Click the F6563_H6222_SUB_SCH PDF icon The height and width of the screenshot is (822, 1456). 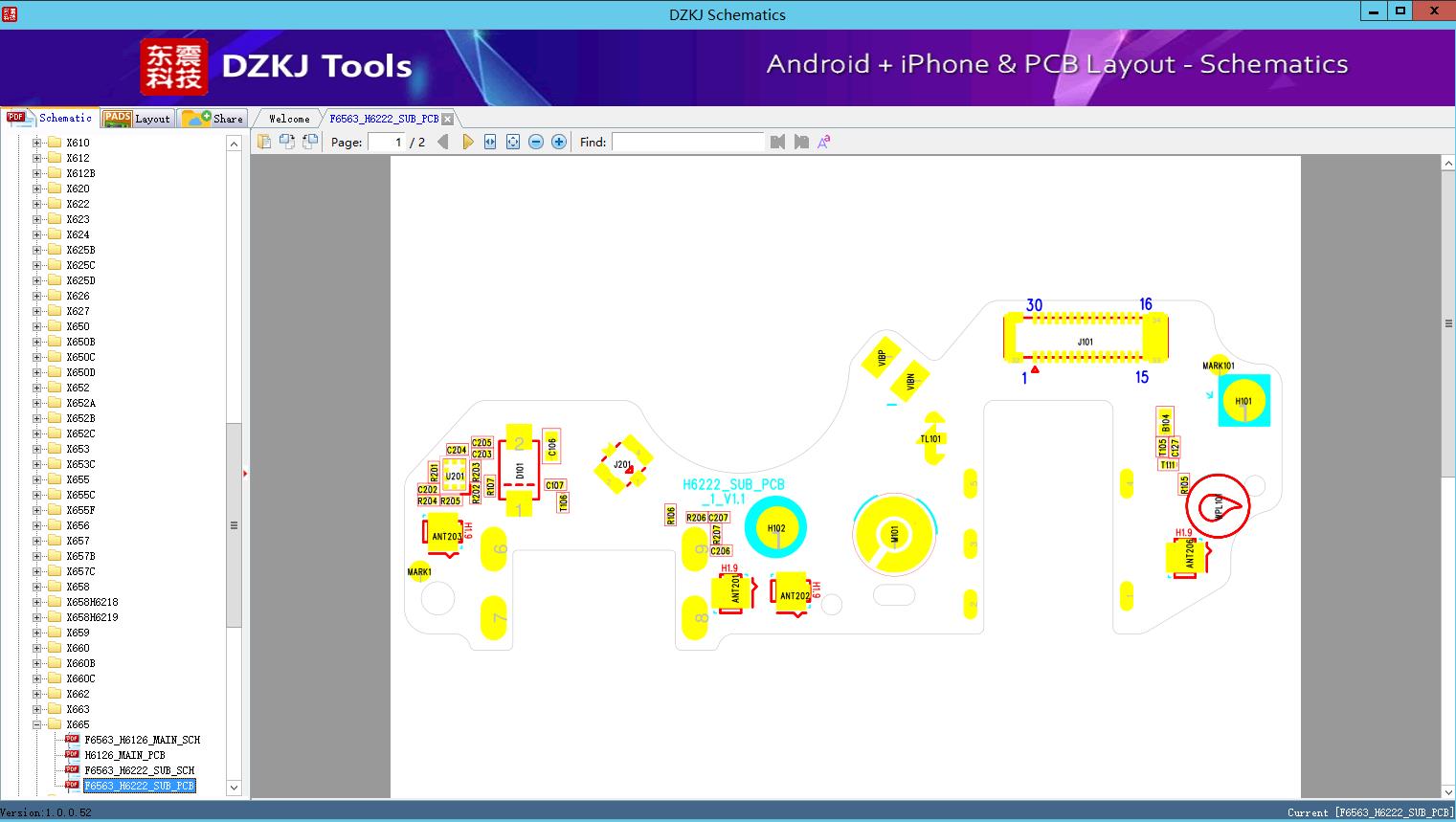click(x=72, y=770)
